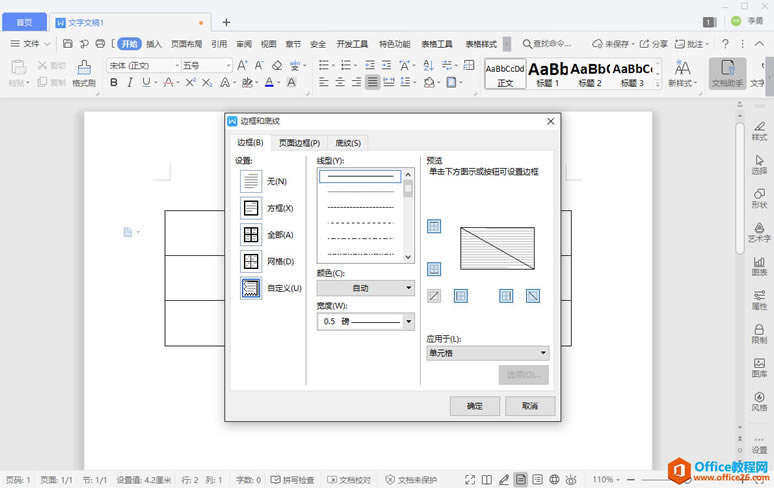Image resolution: width=774 pixels, height=488 pixels.
Task: Click the Print icon in toolbar
Action: (100, 44)
